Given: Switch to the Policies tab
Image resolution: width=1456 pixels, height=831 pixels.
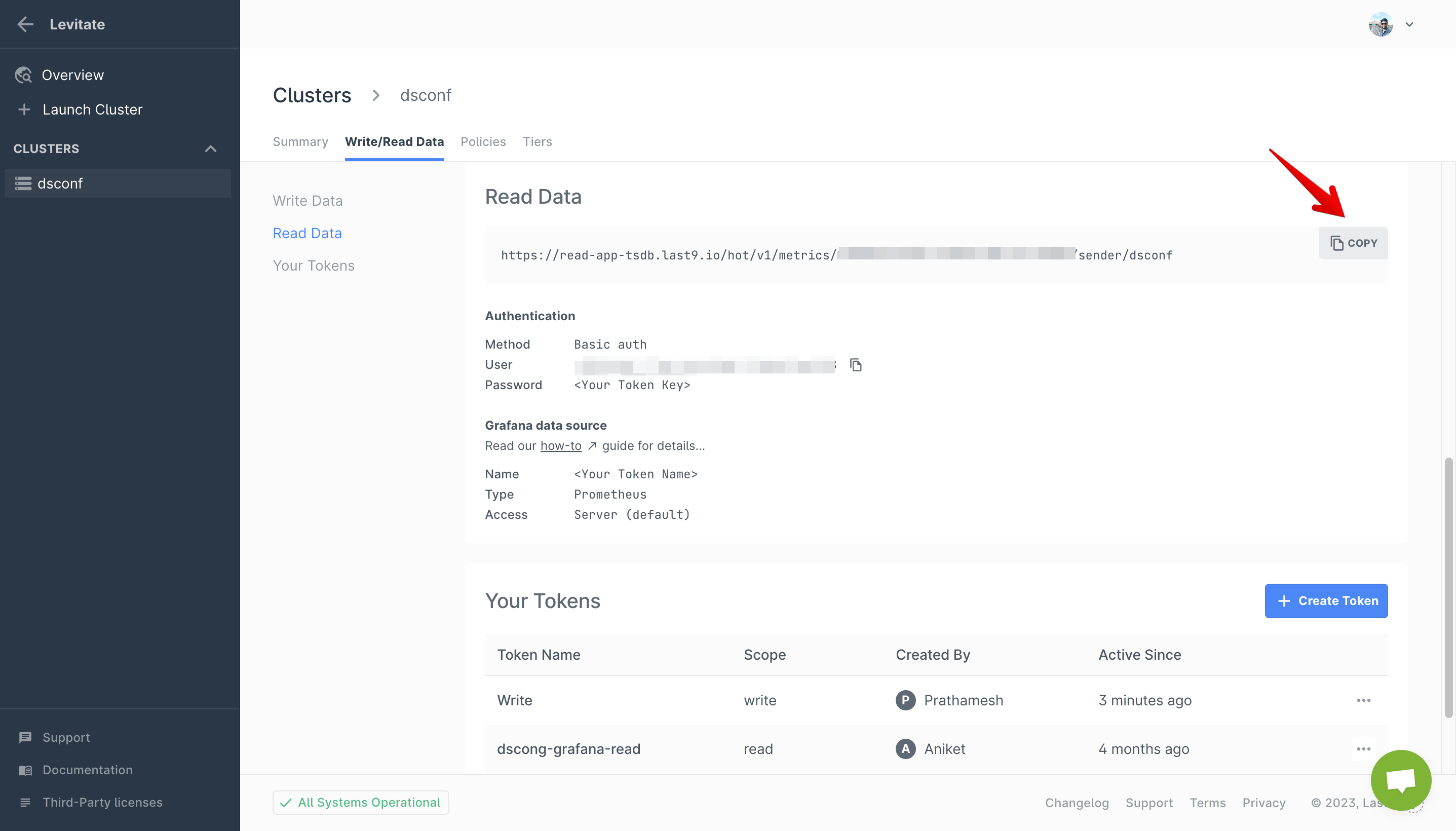Looking at the screenshot, I should (x=483, y=141).
